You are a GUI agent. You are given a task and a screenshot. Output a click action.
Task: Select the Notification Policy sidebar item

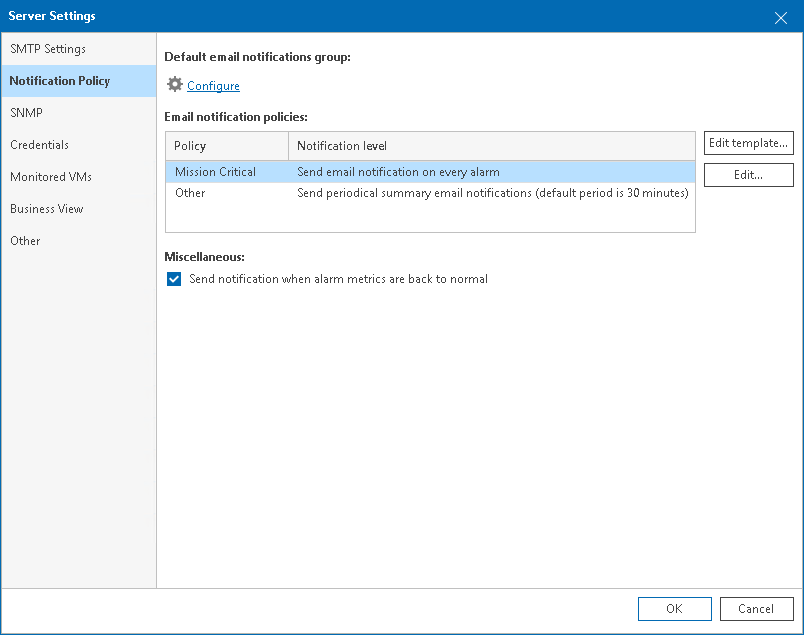tap(60, 81)
